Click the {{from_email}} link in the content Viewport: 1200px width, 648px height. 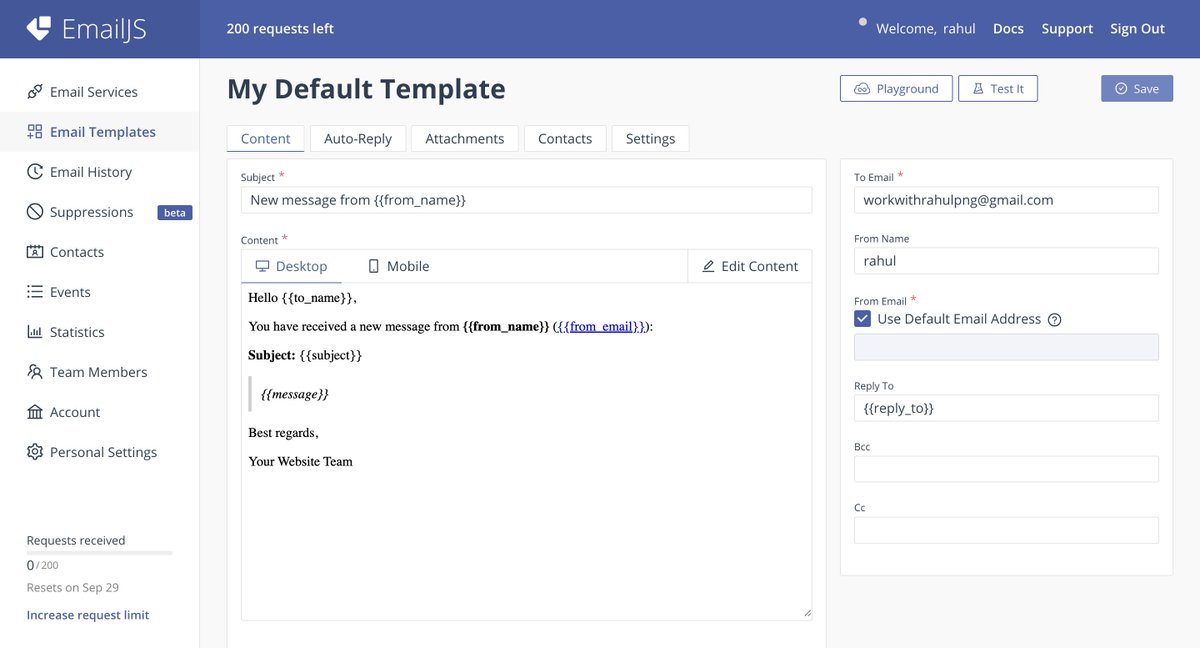[603, 326]
